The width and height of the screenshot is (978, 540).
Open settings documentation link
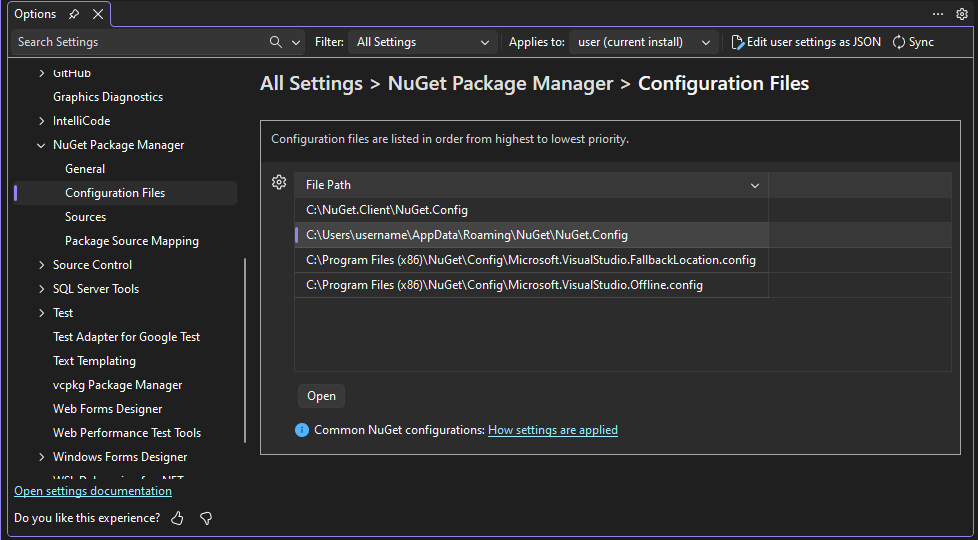(x=93, y=491)
